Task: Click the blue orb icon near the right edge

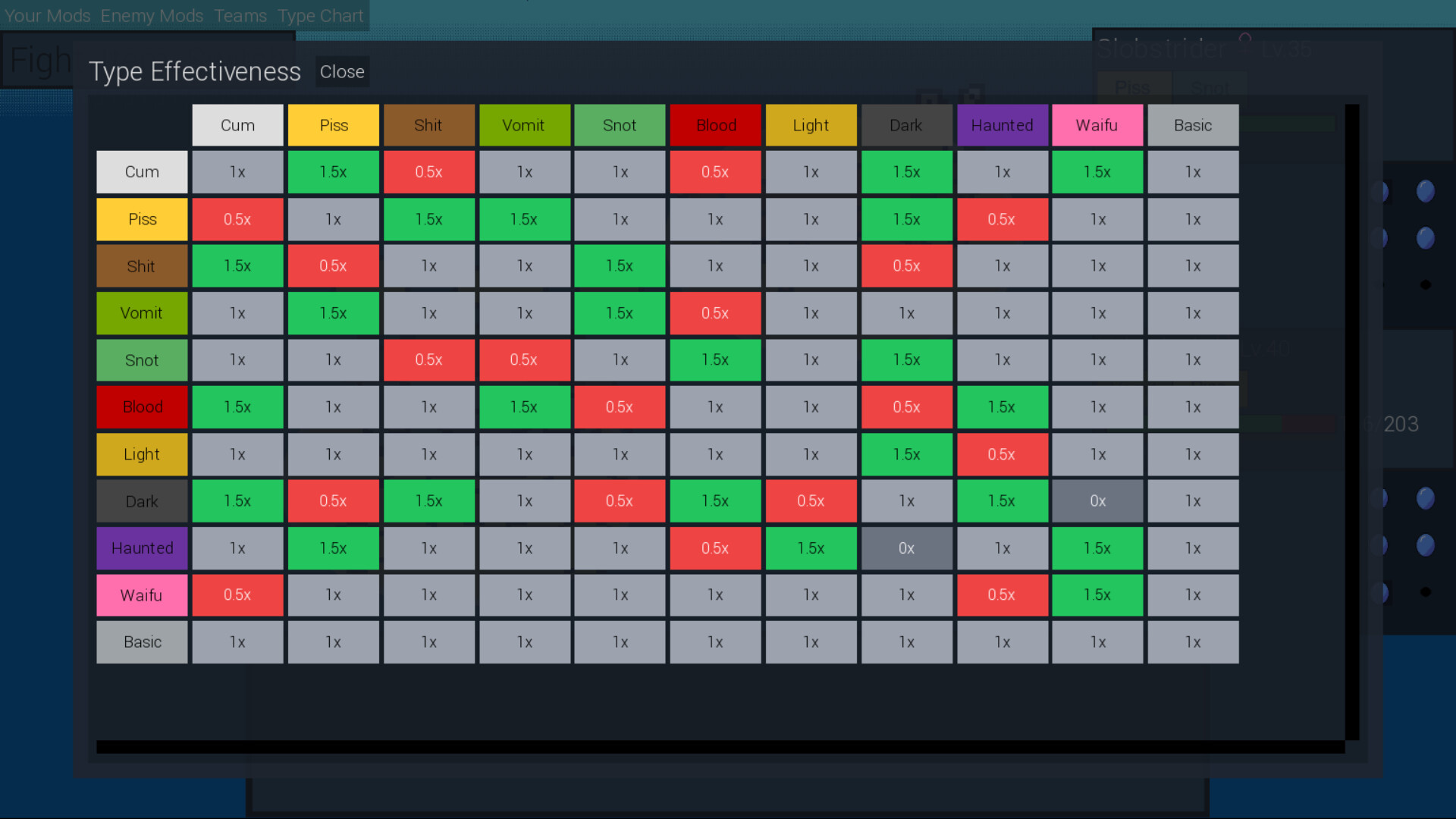Action: 1425,192
